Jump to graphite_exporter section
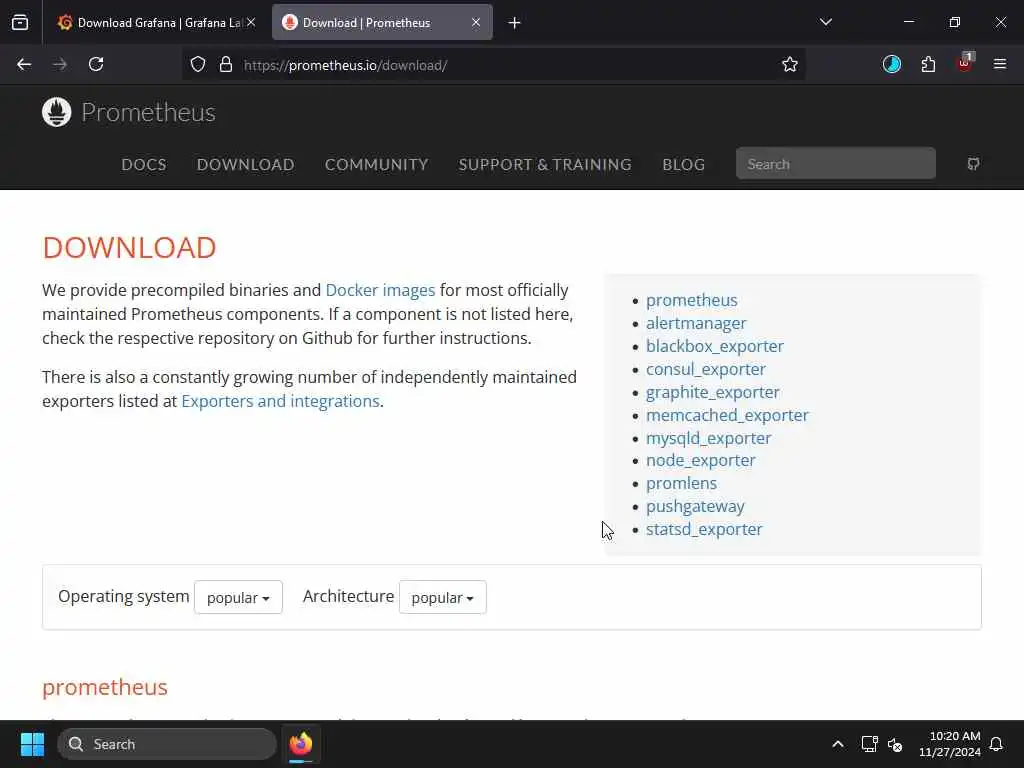The image size is (1024, 768). [713, 392]
